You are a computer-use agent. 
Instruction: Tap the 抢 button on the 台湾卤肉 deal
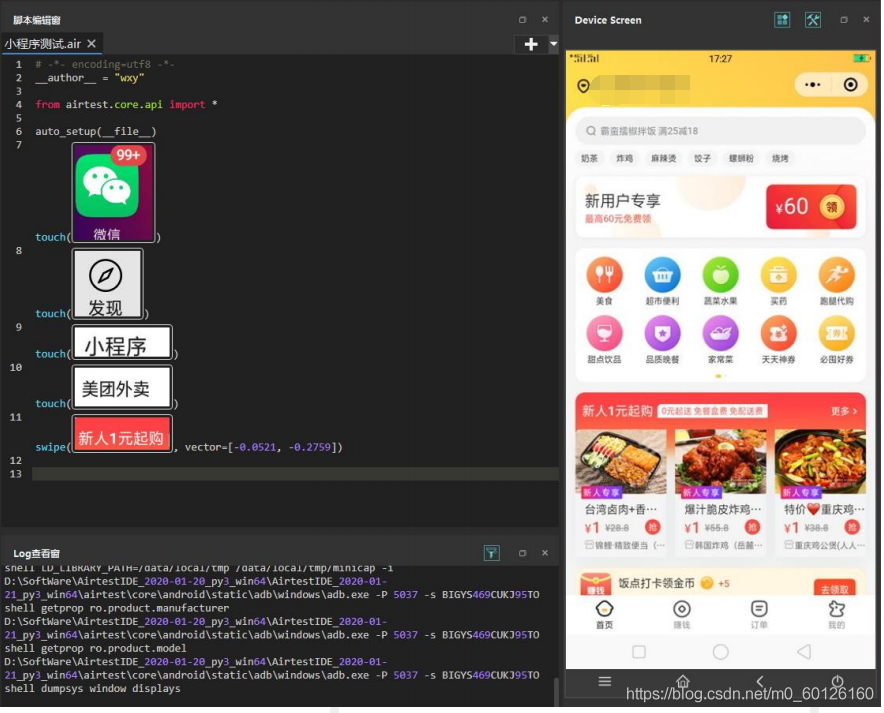(652, 527)
